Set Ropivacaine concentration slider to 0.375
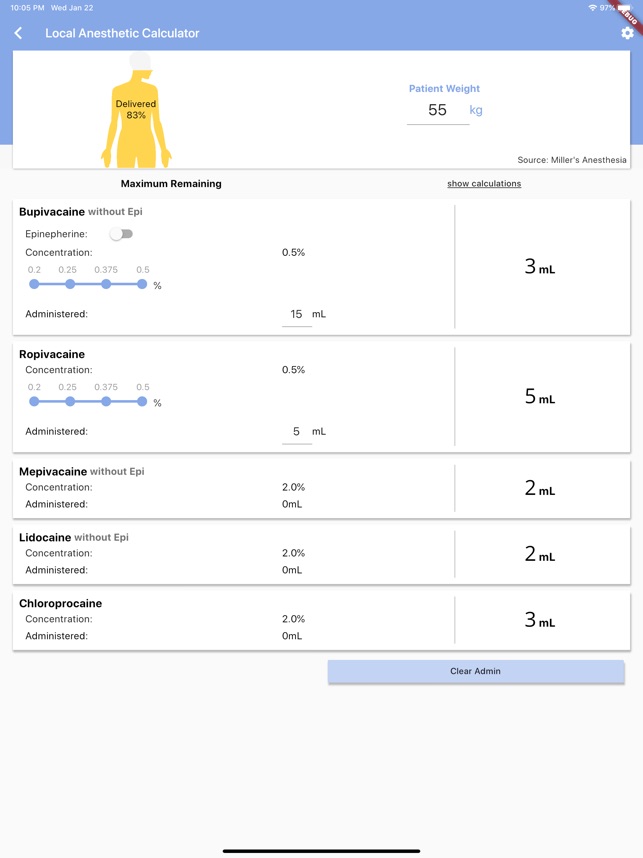The width and height of the screenshot is (643, 858). pos(106,402)
